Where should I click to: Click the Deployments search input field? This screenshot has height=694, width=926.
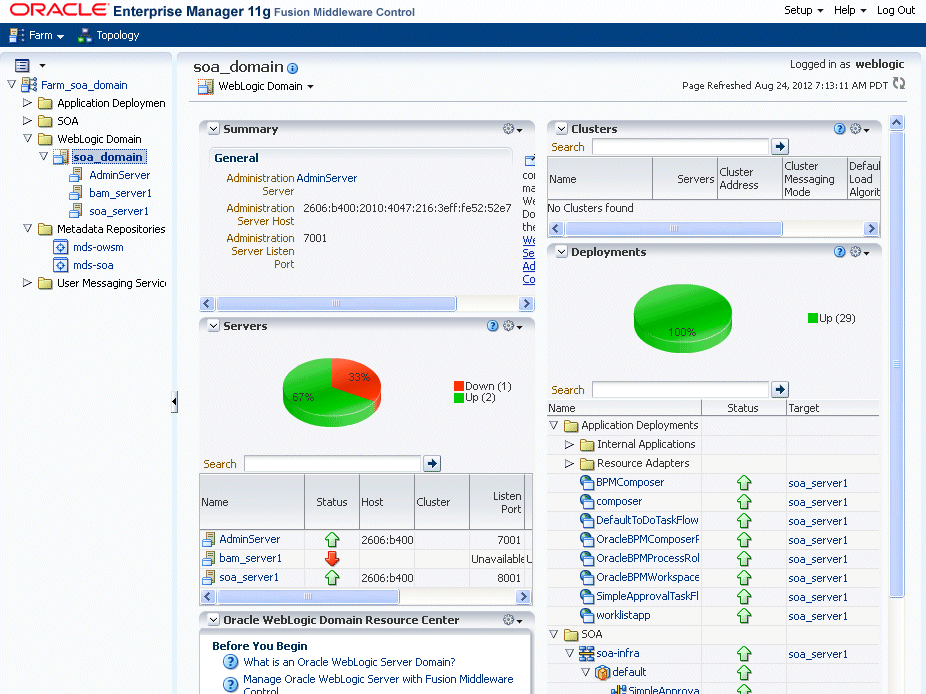681,389
